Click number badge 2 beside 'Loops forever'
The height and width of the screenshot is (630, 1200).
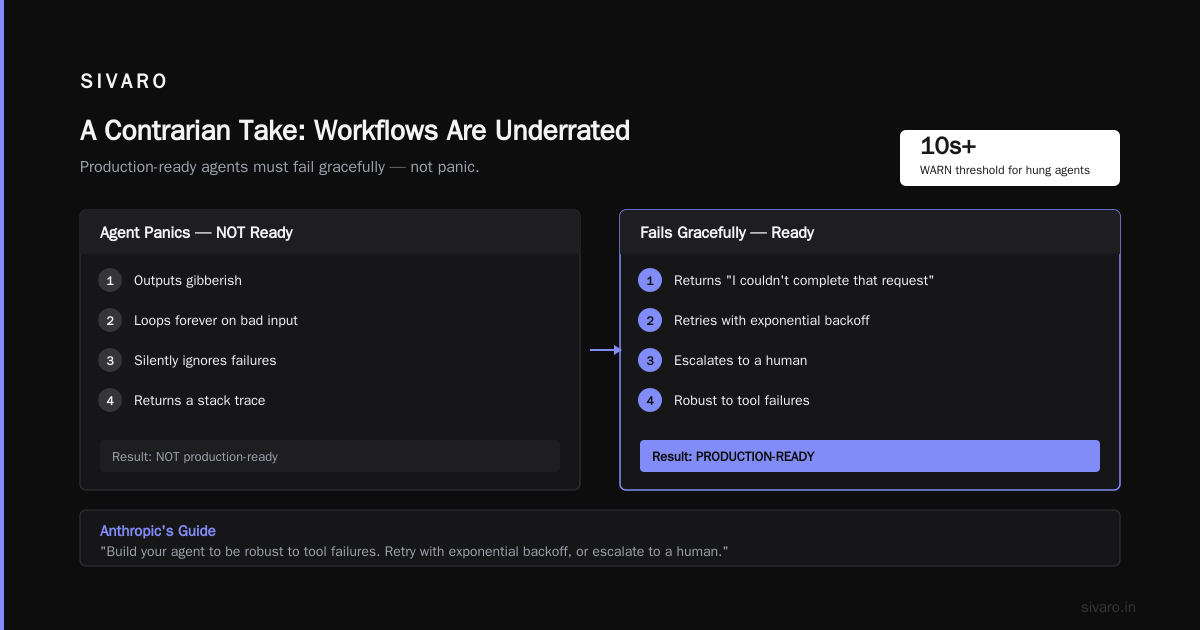110,321
